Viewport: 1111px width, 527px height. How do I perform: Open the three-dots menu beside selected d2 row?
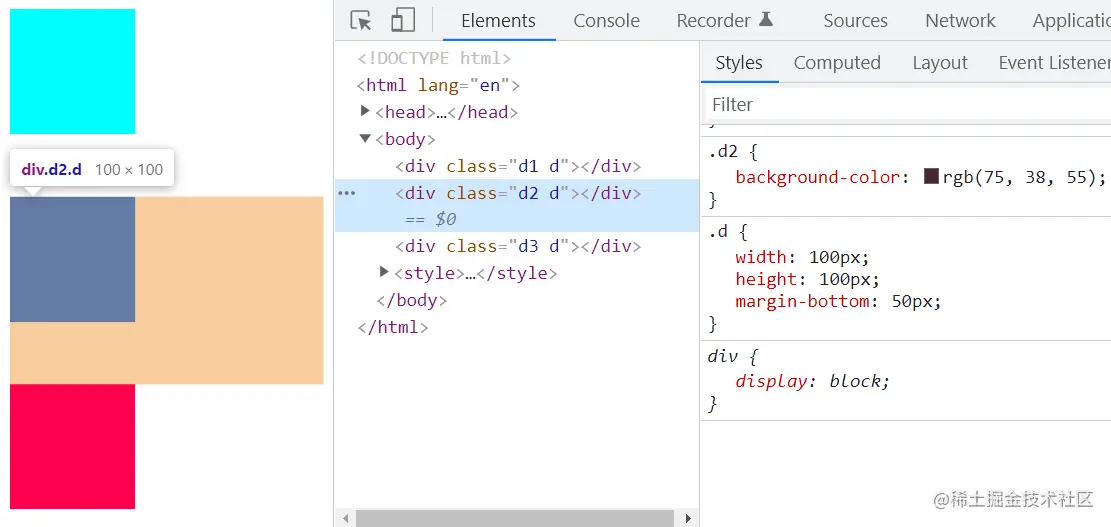tap(346, 193)
